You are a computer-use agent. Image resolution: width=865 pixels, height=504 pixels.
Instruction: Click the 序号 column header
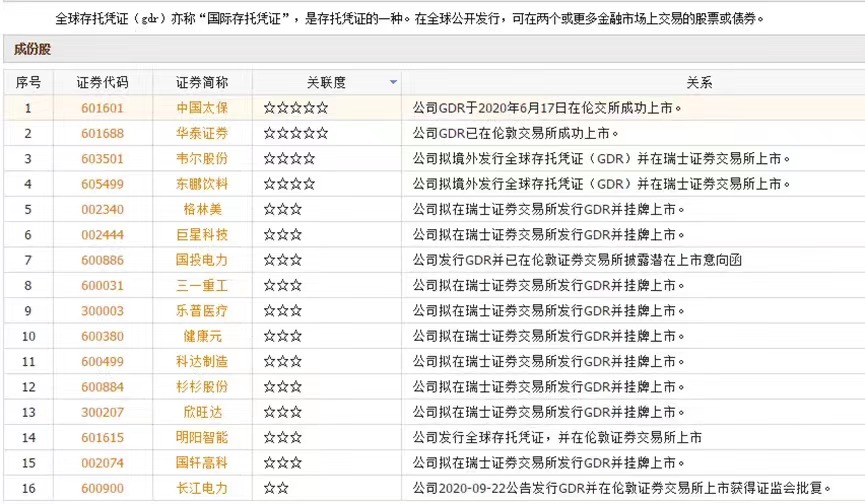coord(28,82)
